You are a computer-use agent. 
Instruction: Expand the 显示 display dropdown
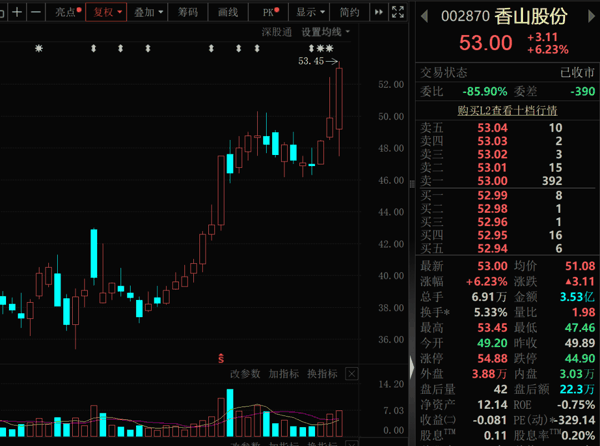pos(310,12)
